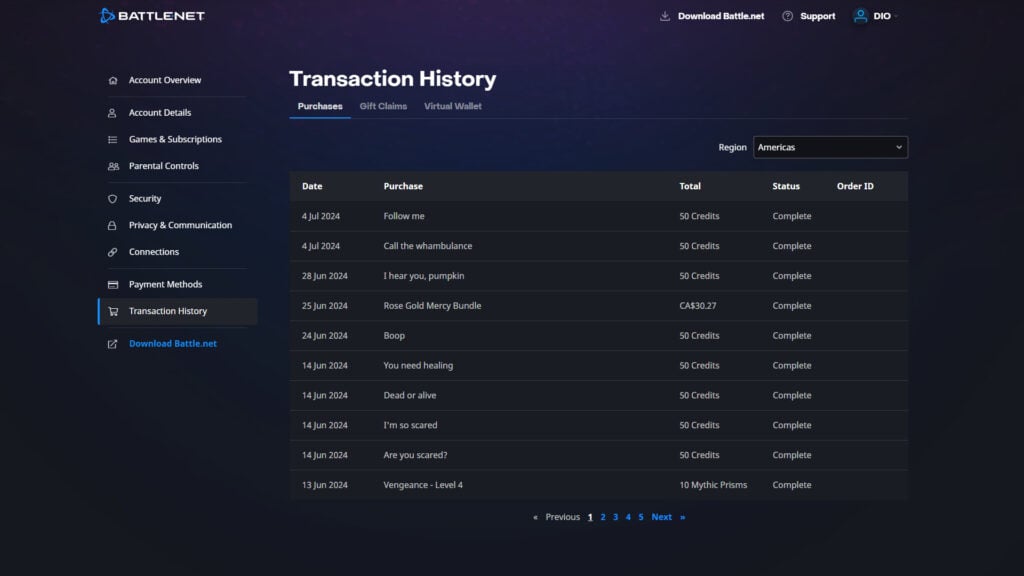Open the DIO account avatar icon
The image size is (1024, 576).
tap(861, 15)
